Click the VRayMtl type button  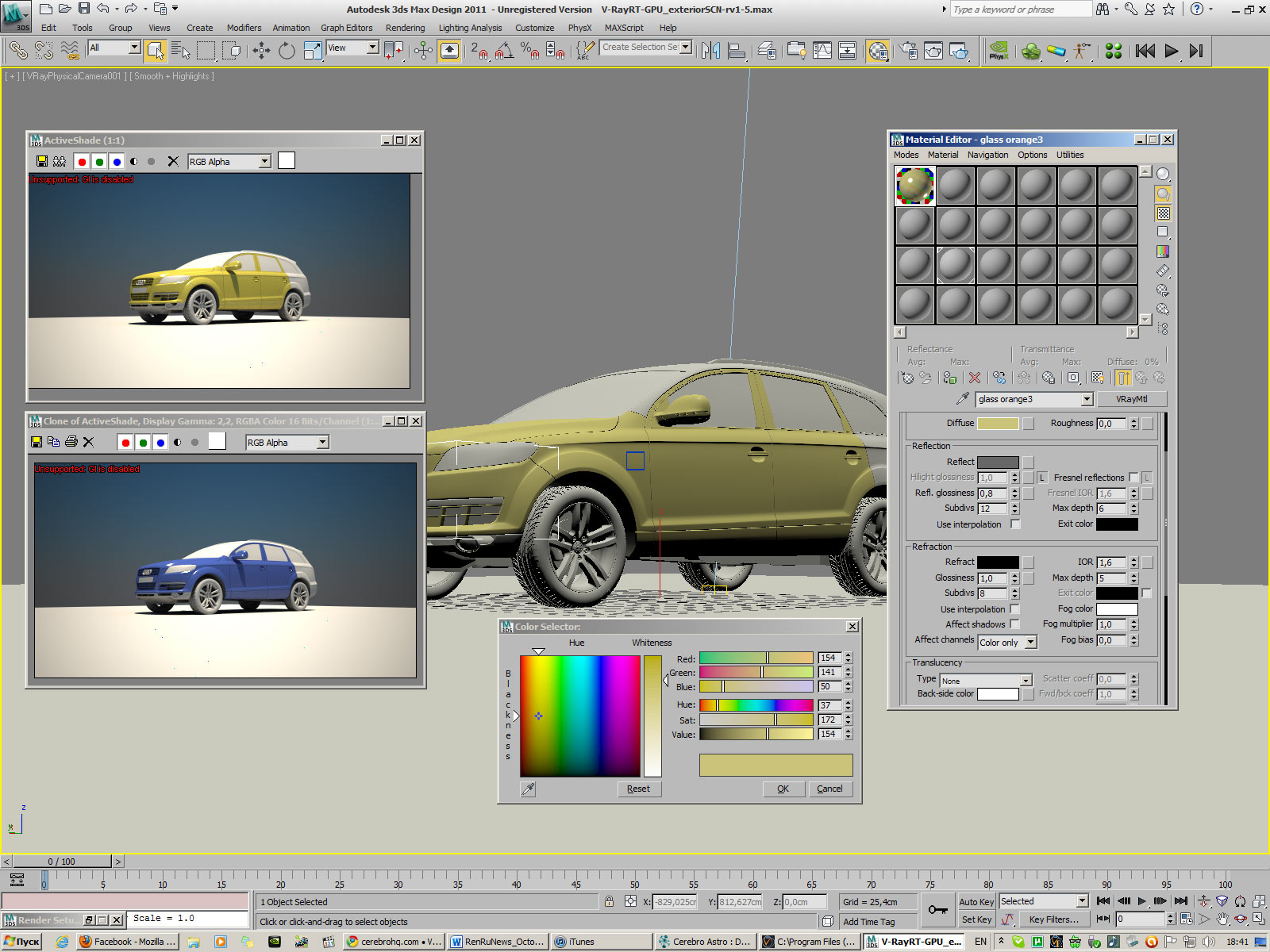coord(1132,399)
